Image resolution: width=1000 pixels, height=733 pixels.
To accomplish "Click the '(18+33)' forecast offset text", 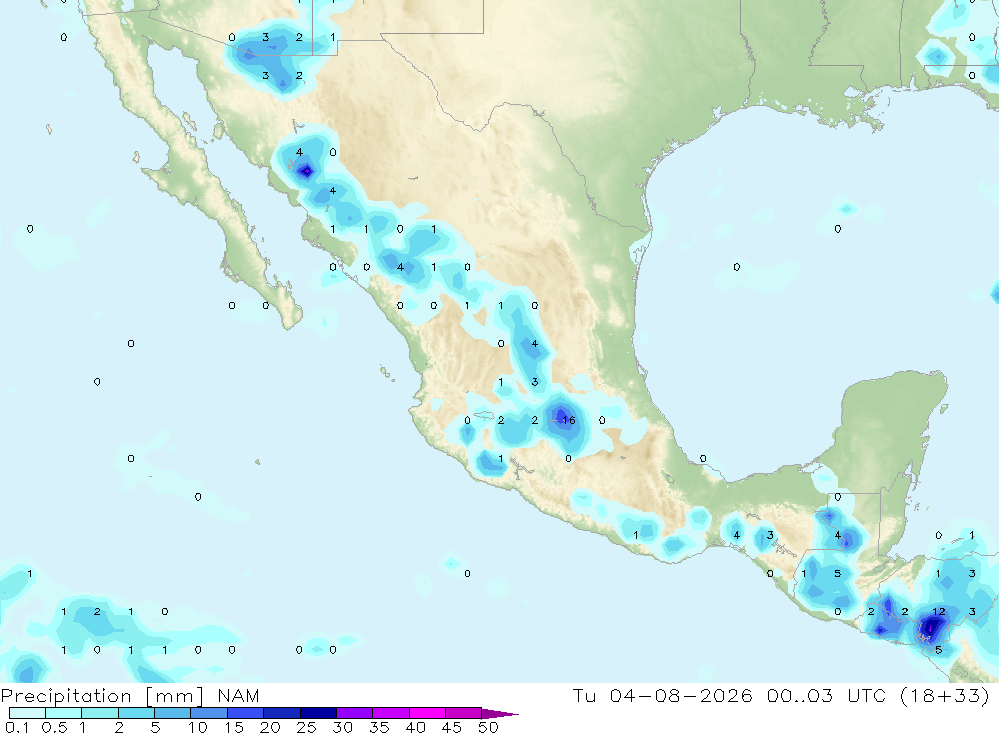I will pyautogui.click(x=945, y=695).
